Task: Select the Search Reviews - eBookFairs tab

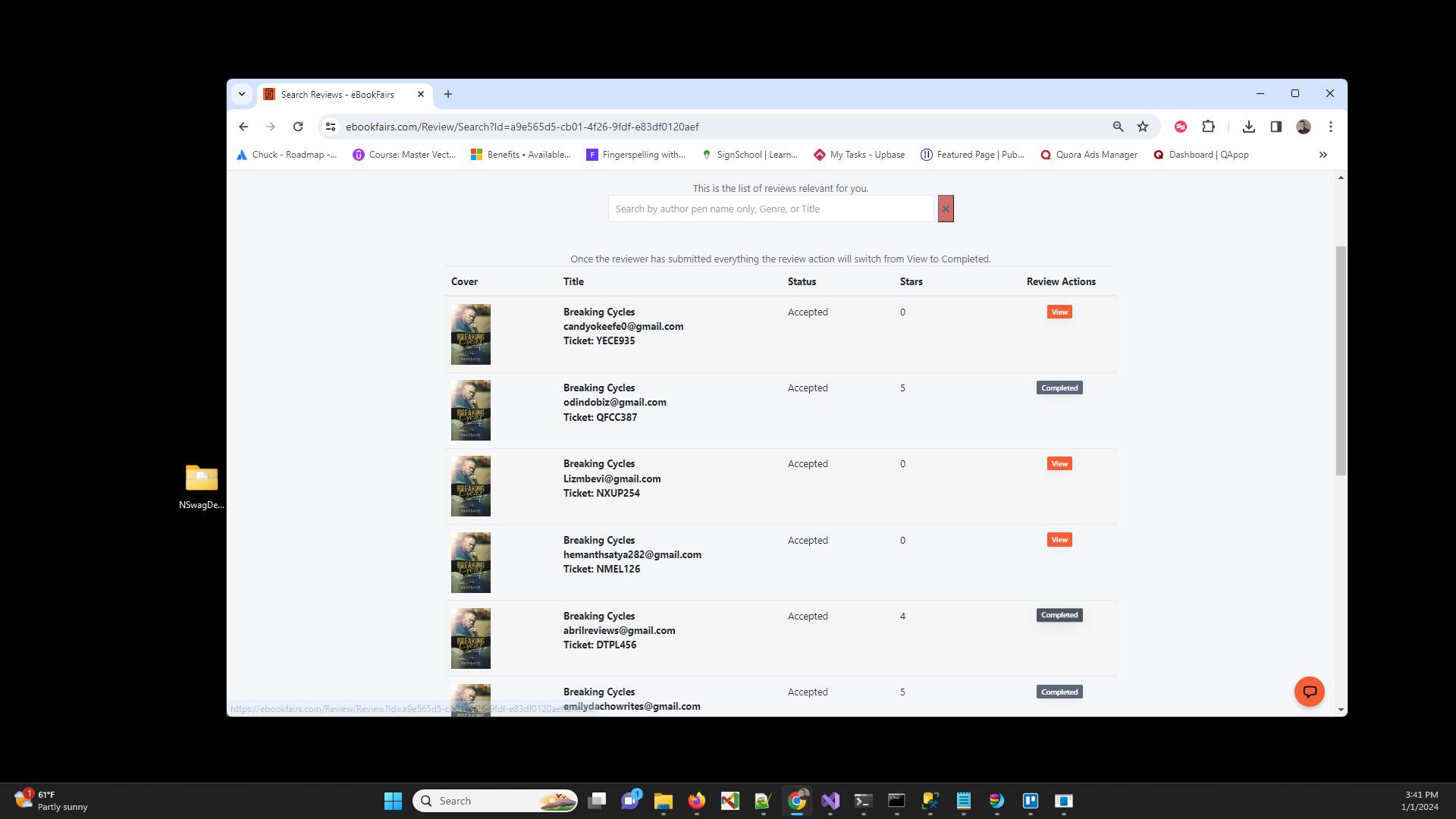Action: coord(337,94)
